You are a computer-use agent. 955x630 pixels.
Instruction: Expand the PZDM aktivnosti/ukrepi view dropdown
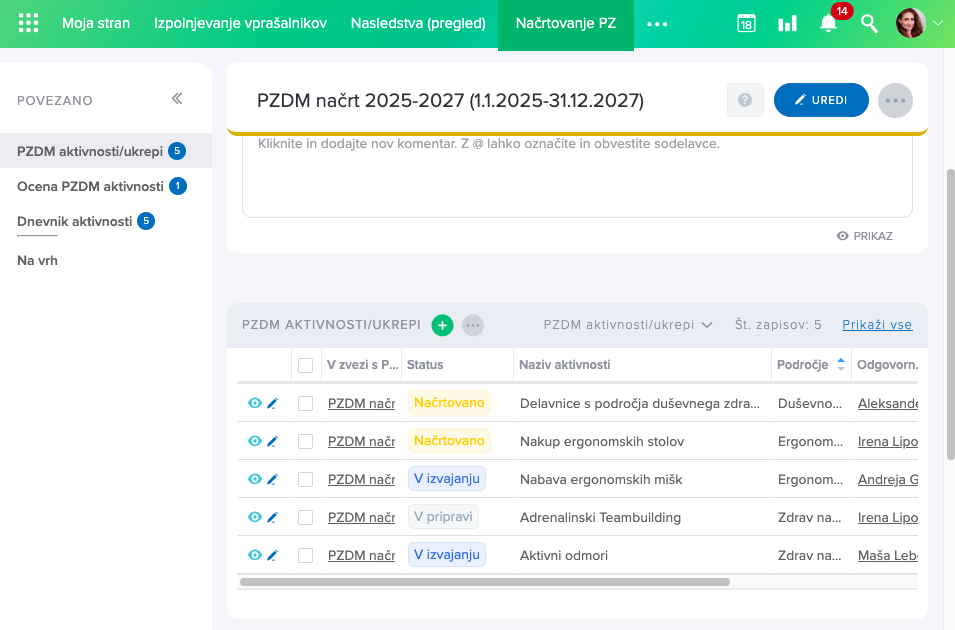pos(627,325)
